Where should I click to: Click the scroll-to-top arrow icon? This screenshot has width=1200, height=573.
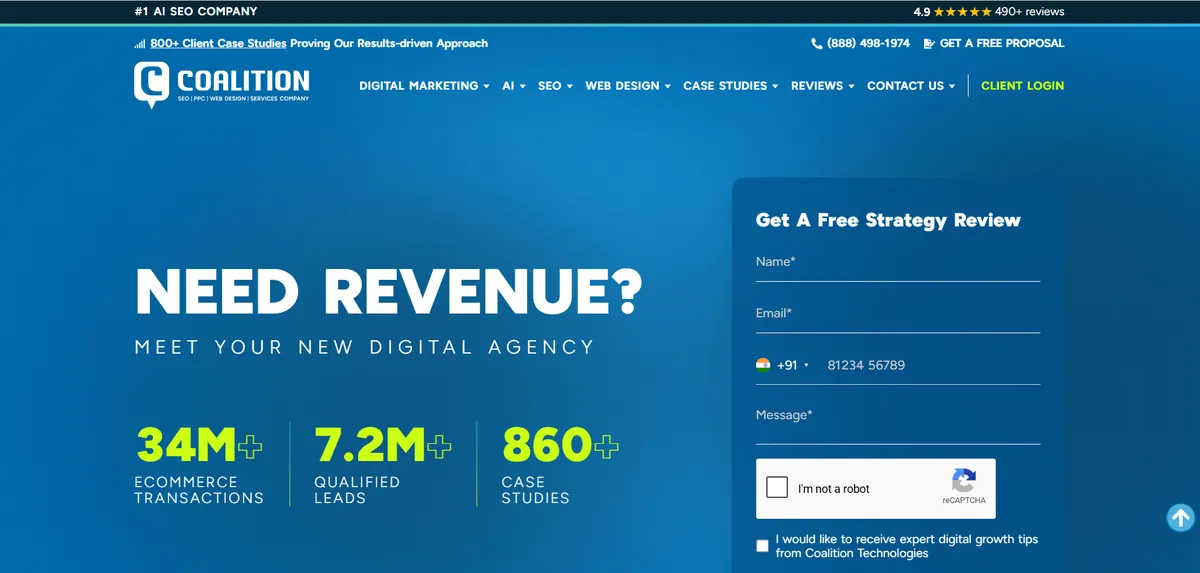pyautogui.click(x=1181, y=517)
